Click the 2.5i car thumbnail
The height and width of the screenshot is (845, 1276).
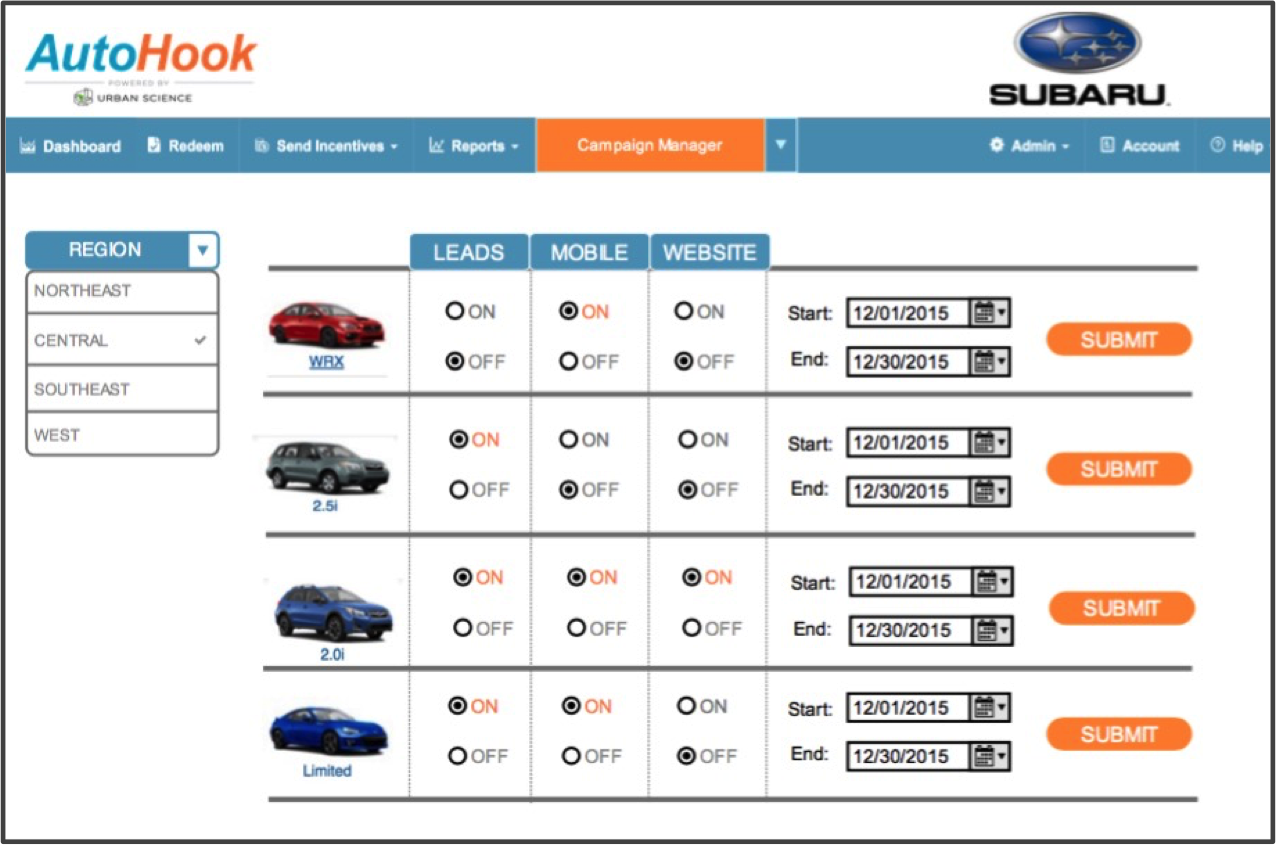327,465
